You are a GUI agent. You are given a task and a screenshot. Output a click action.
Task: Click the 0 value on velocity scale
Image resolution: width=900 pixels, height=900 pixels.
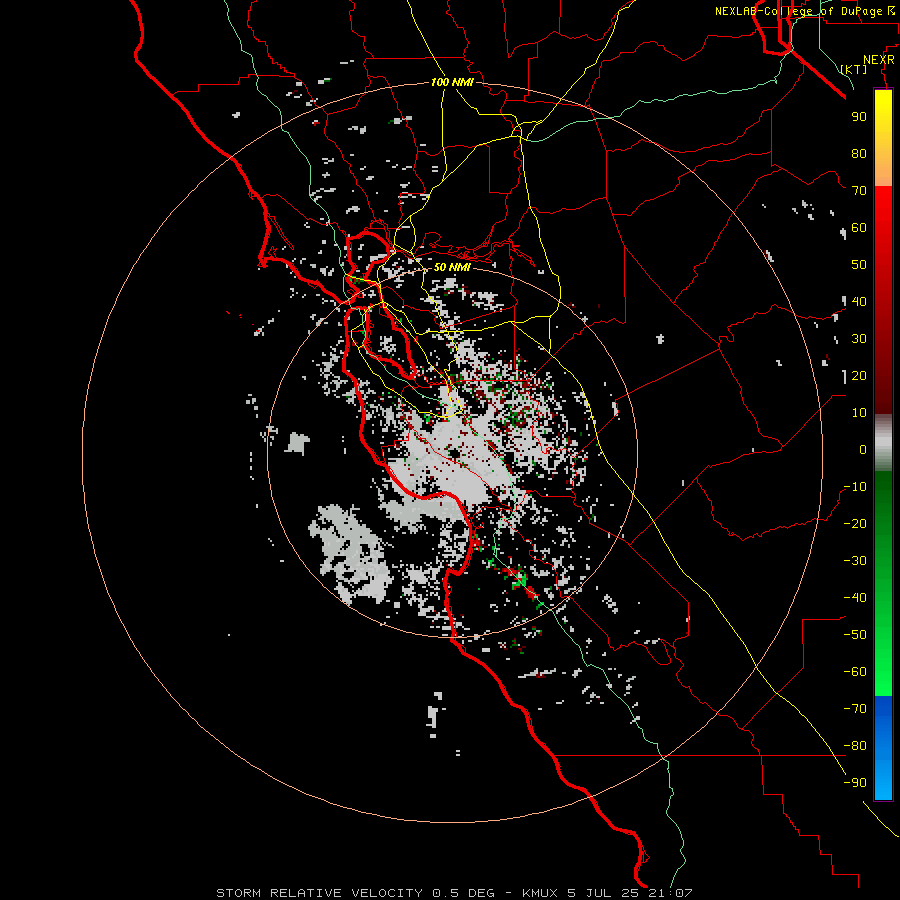pyautogui.click(x=863, y=449)
